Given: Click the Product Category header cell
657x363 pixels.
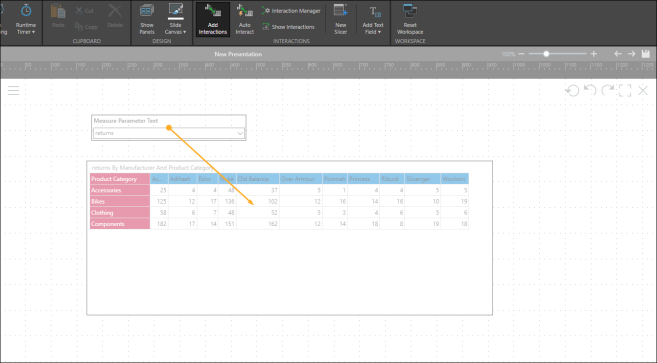Looking at the screenshot, I should point(120,179).
